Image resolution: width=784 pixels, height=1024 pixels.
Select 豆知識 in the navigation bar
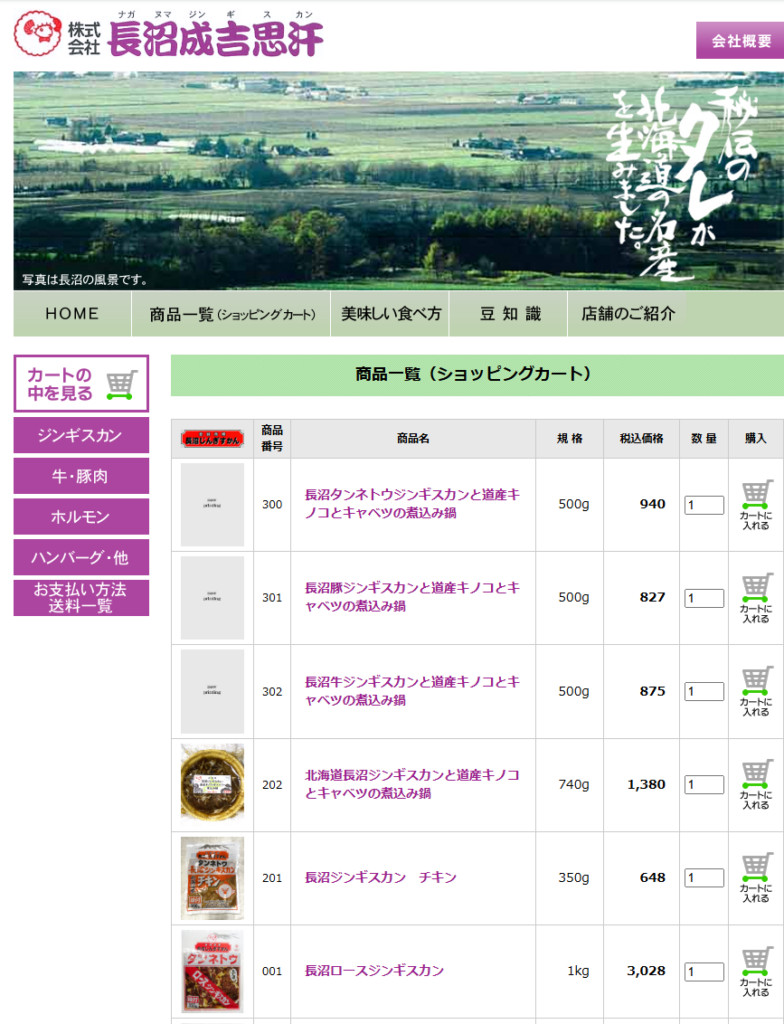point(509,314)
